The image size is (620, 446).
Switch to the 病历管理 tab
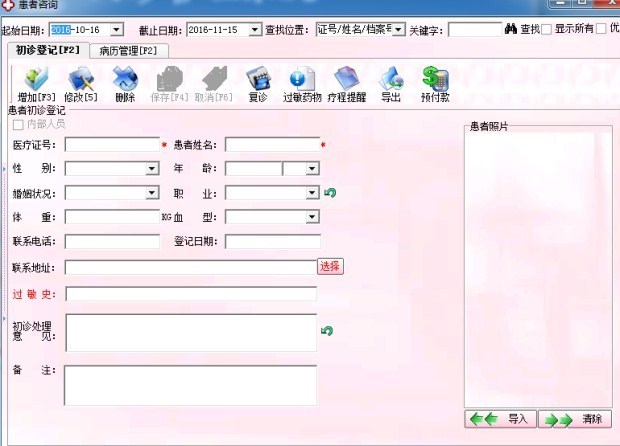click(128, 50)
